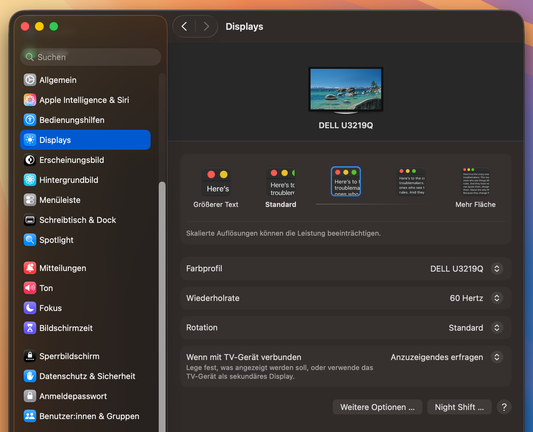Click the Displays title in header

244,27
